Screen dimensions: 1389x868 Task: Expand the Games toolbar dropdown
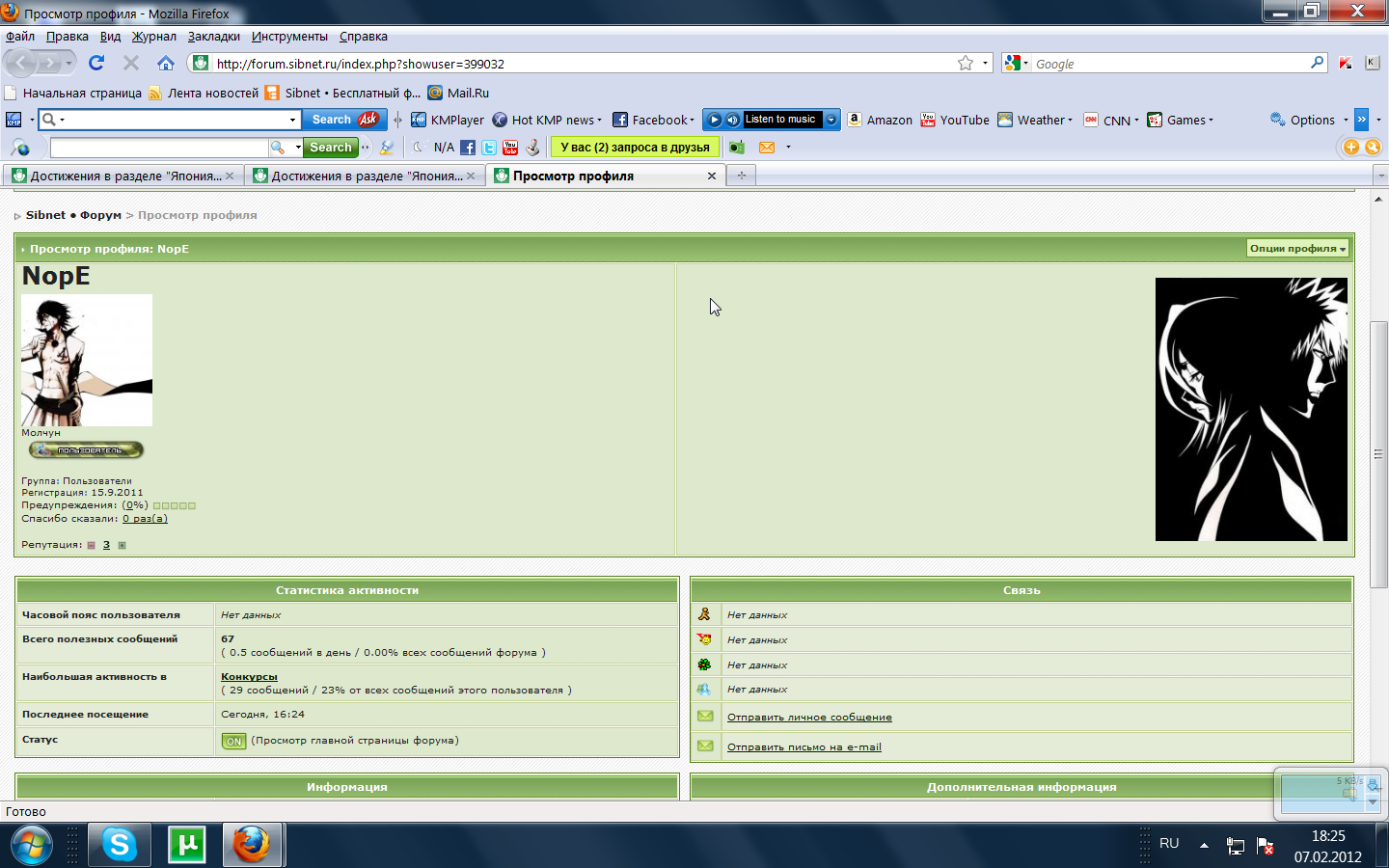1211,121
